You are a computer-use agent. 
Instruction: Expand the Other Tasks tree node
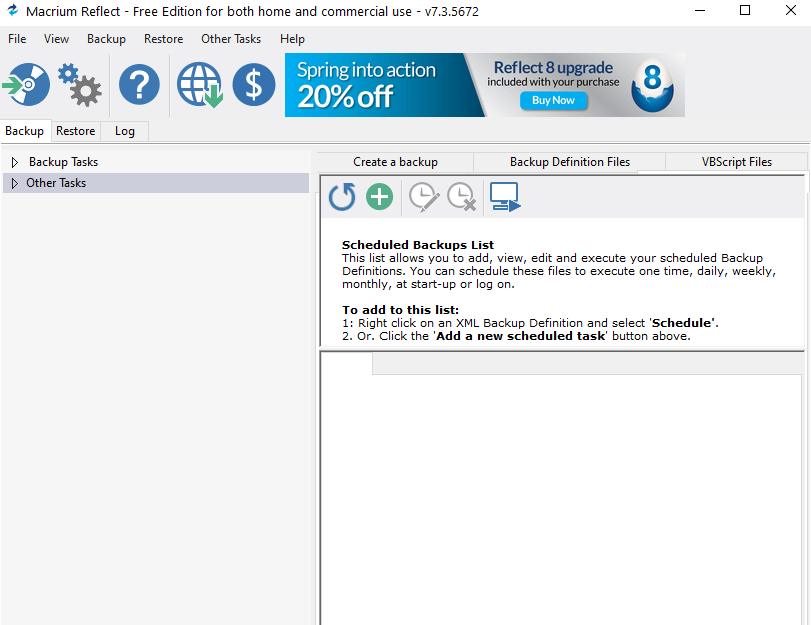pos(14,183)
